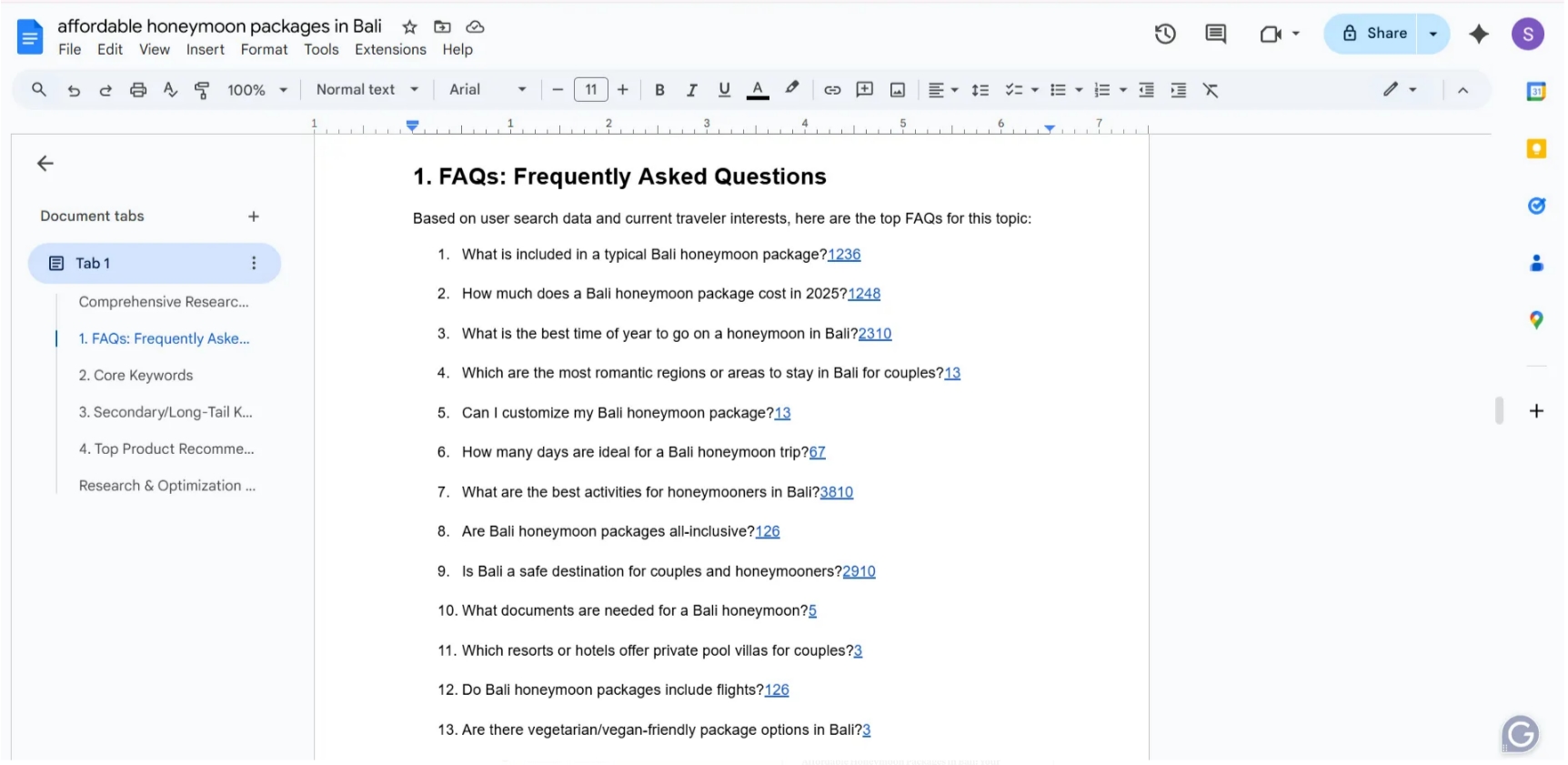This screenshot has width=1568, height=765.
Task: Open Google Tasks side panel
Action: point(1536,206)
